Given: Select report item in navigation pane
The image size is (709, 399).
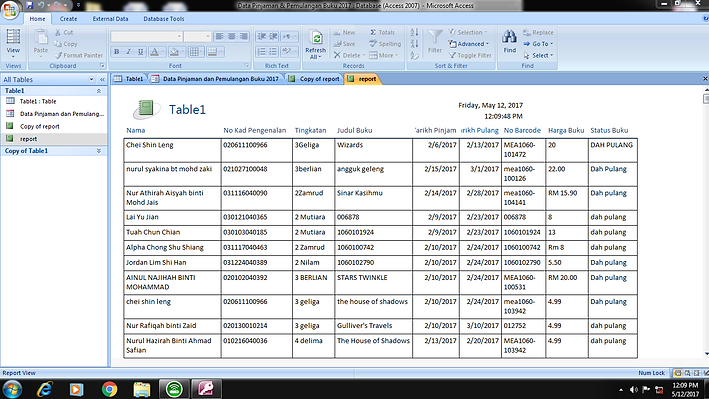Looking at the screenshot, I should pos(54,139).
